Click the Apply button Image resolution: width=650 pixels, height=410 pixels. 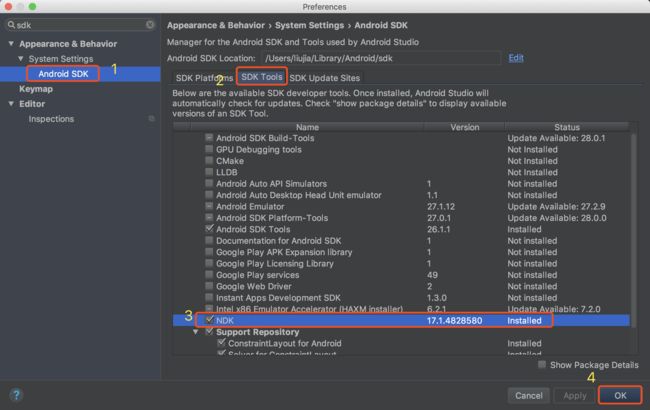click(575, 395)
